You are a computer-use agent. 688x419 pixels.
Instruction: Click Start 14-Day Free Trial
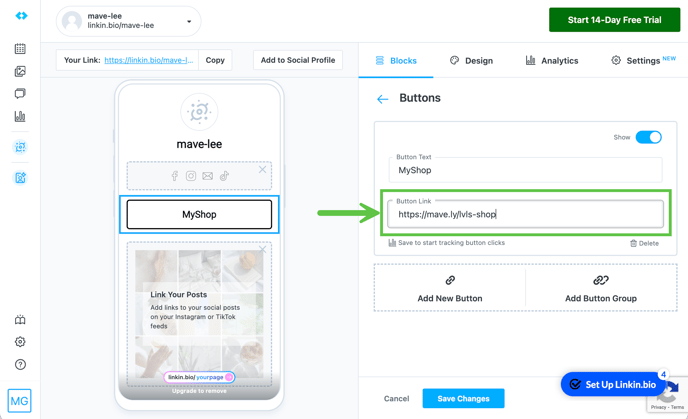pos(614,20)
